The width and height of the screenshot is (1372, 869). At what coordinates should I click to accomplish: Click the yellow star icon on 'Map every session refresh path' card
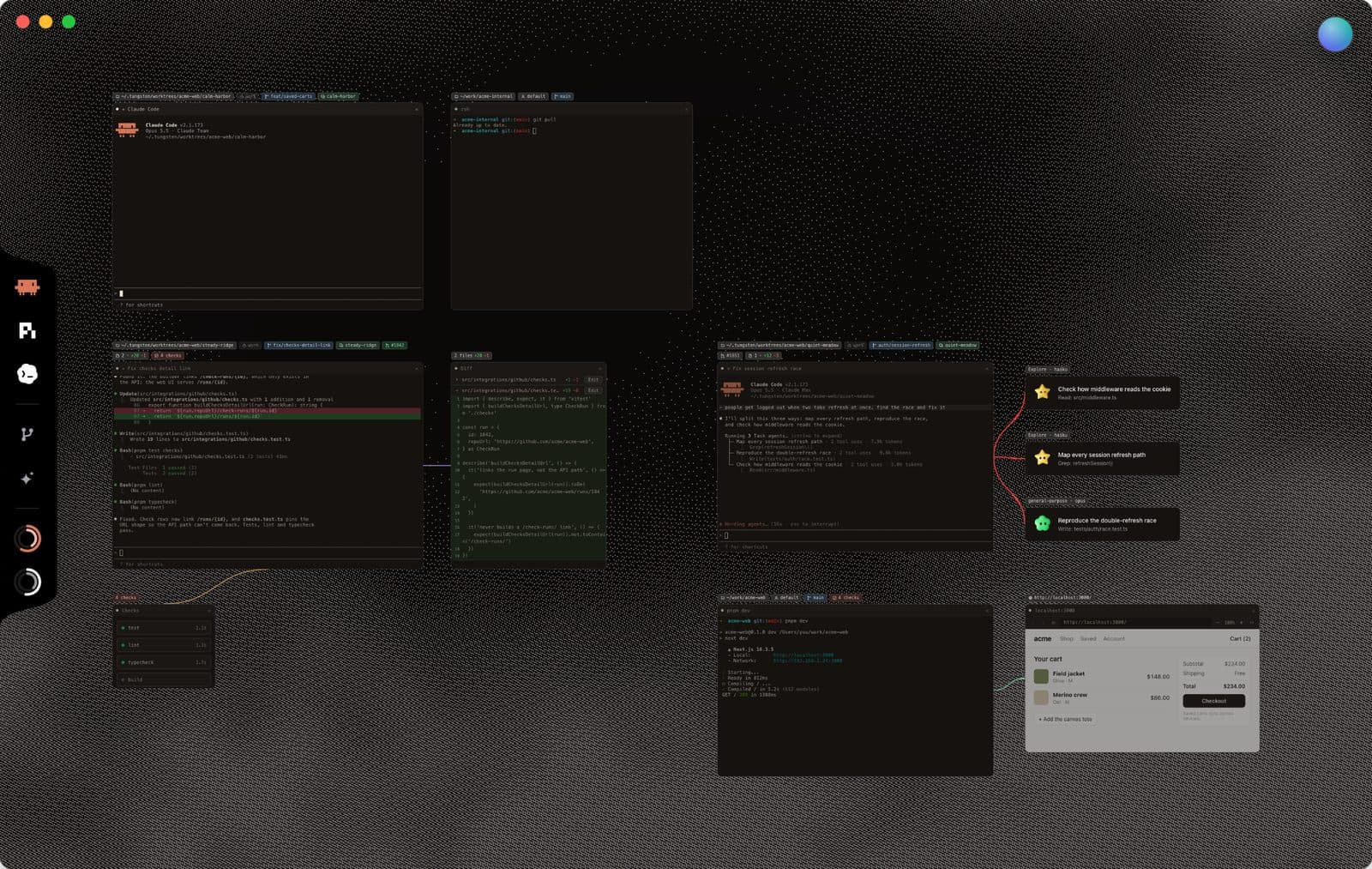[1042, 458]
